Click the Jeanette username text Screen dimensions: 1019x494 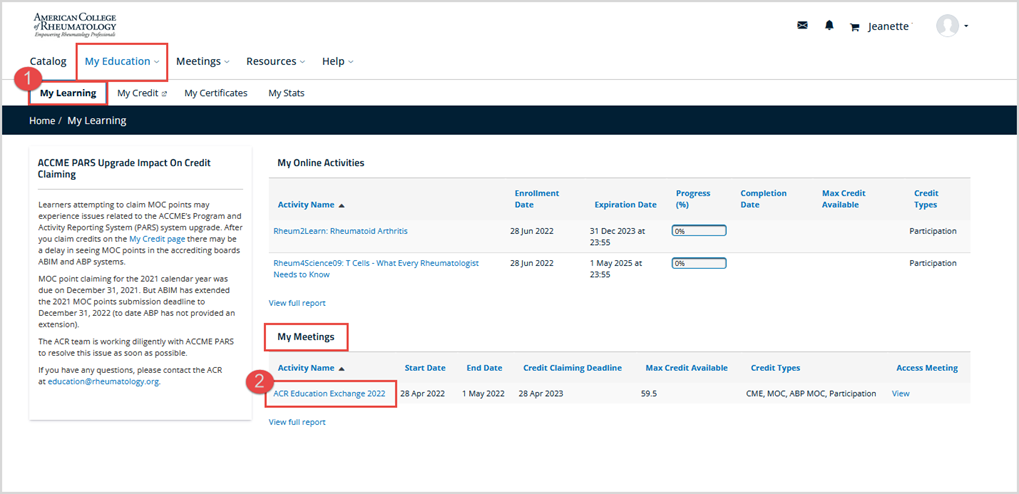[x=888, y=27]
